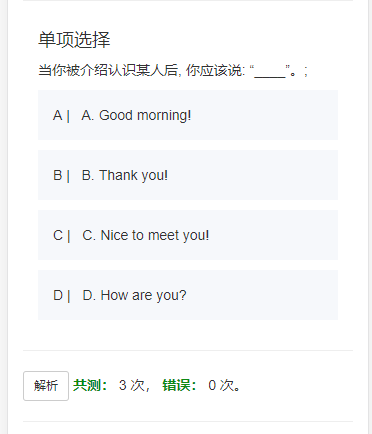Viewport: 372px width, 434px height.
Task: Click the green 错误 label
Action: coord(179,385)
